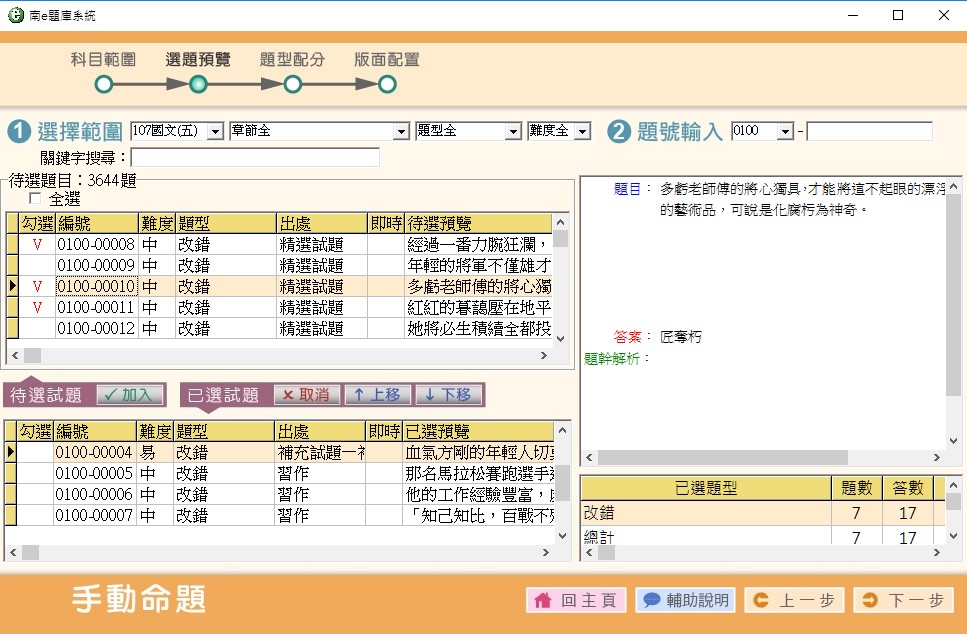The image size is (967, 634).
Task: Go back with 上一步
Action: [794, 600]
